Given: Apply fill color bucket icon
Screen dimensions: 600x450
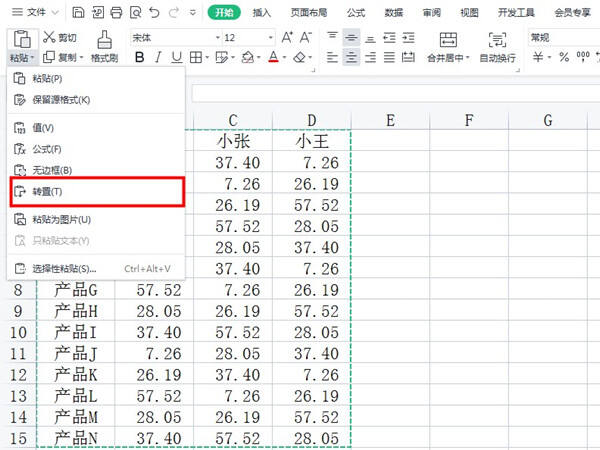Looking at the screenshot, I should (x=248, y=58).
